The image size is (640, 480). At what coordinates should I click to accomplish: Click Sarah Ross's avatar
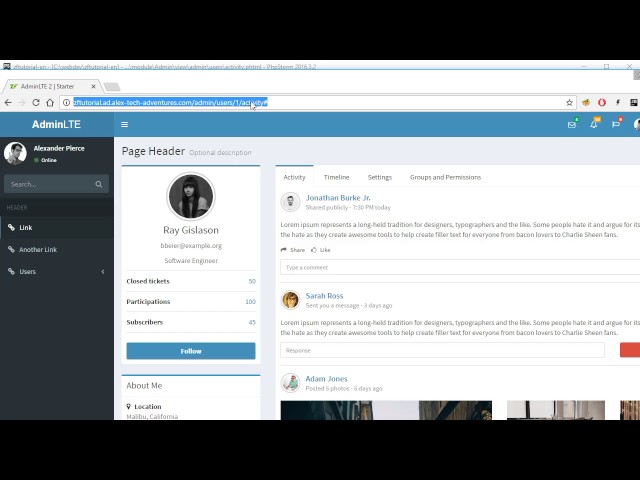[291, 300]
